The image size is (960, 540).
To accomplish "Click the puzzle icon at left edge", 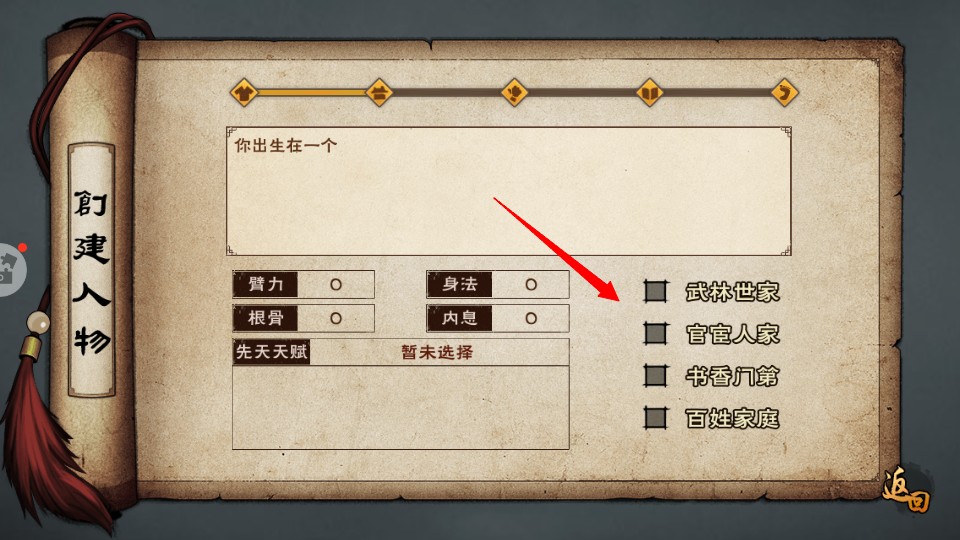I will [11, 270].
